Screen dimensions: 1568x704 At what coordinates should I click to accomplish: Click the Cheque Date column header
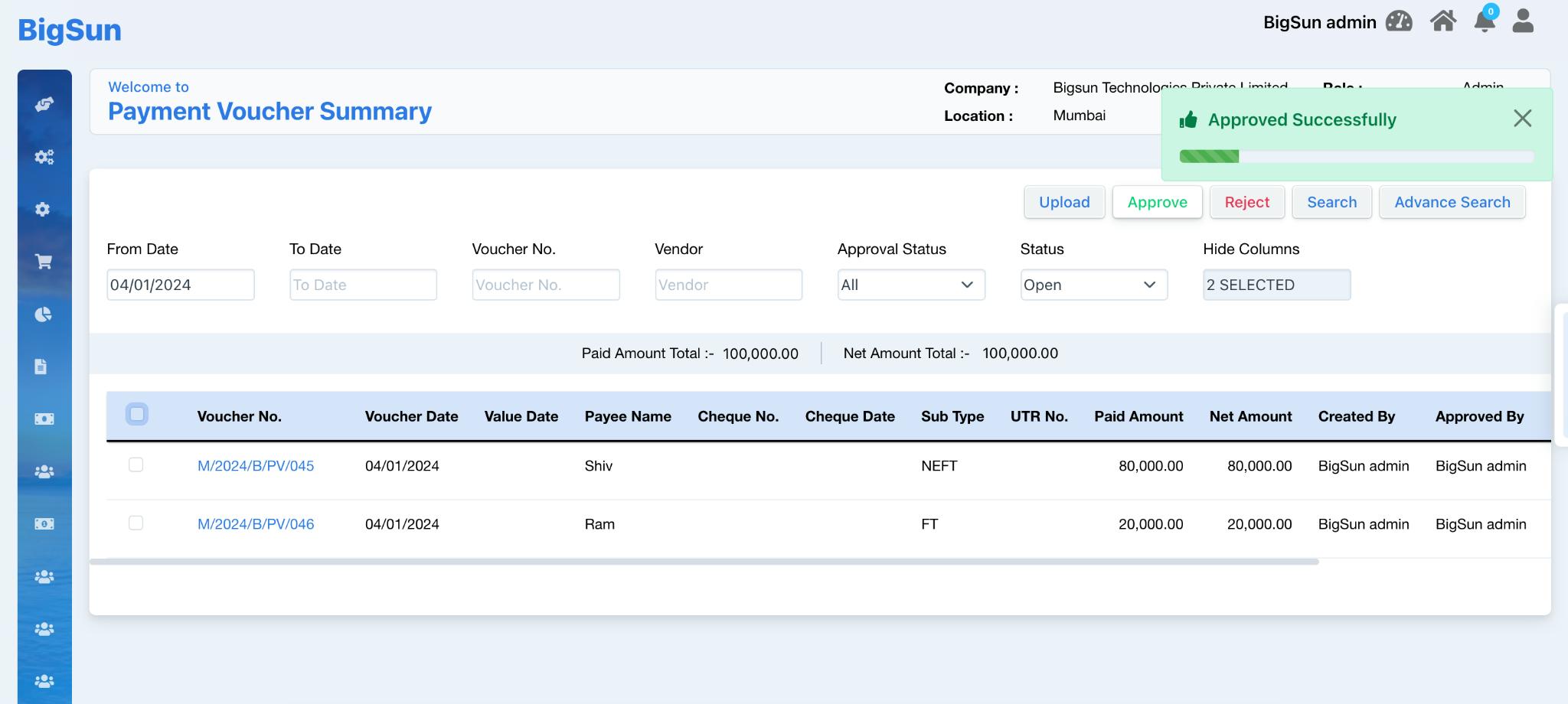tap(850, 416)
